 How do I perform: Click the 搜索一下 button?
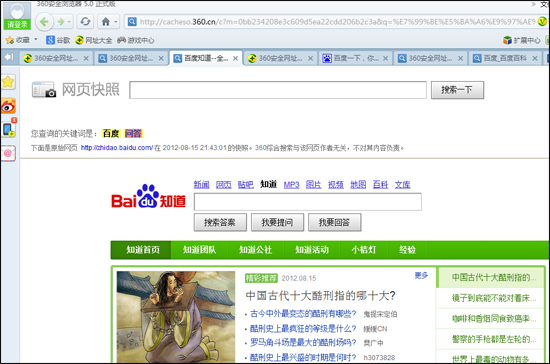pyautogui.click(x=457, y=90)
